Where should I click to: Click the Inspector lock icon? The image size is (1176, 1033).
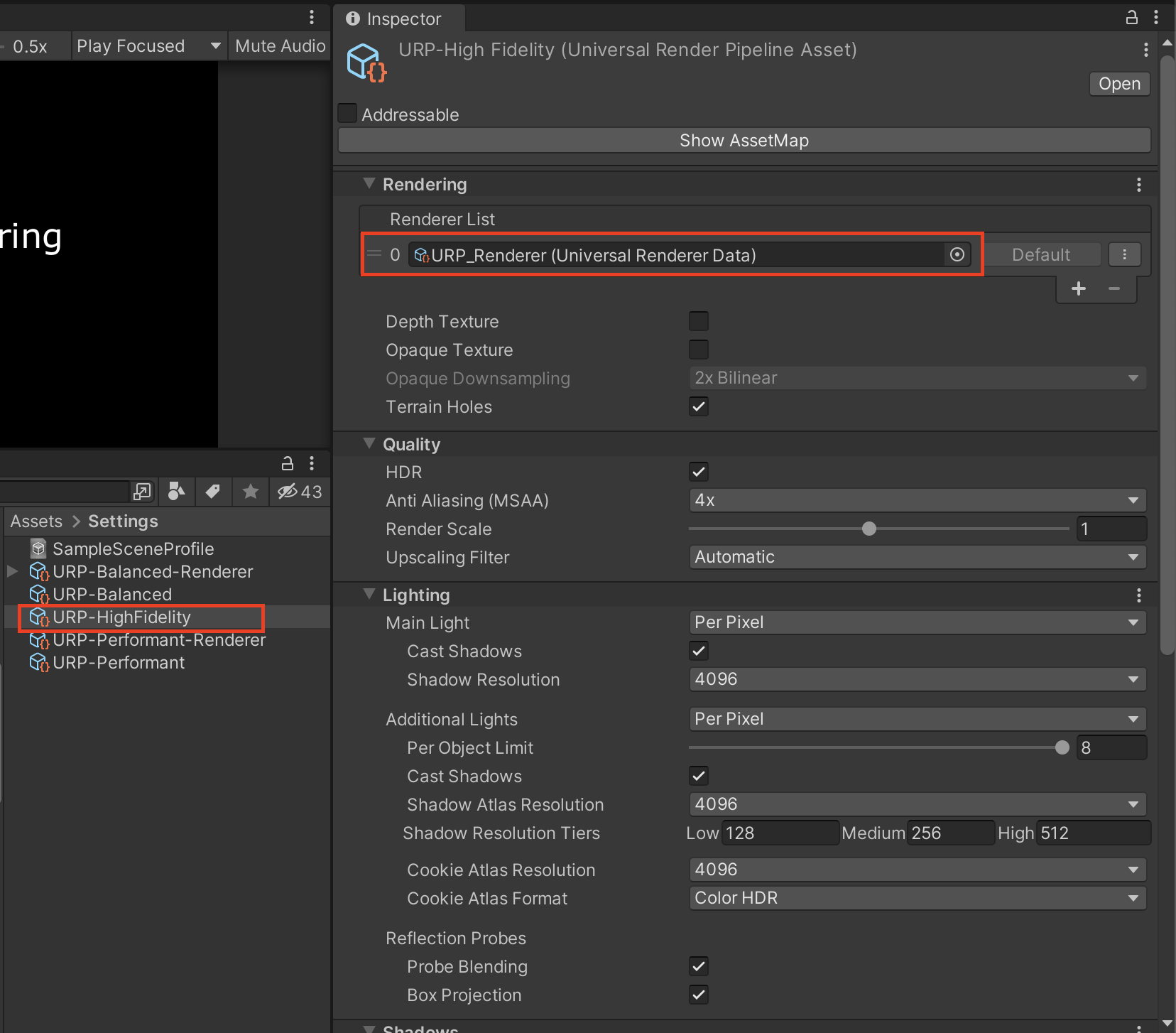[1132, 18]
